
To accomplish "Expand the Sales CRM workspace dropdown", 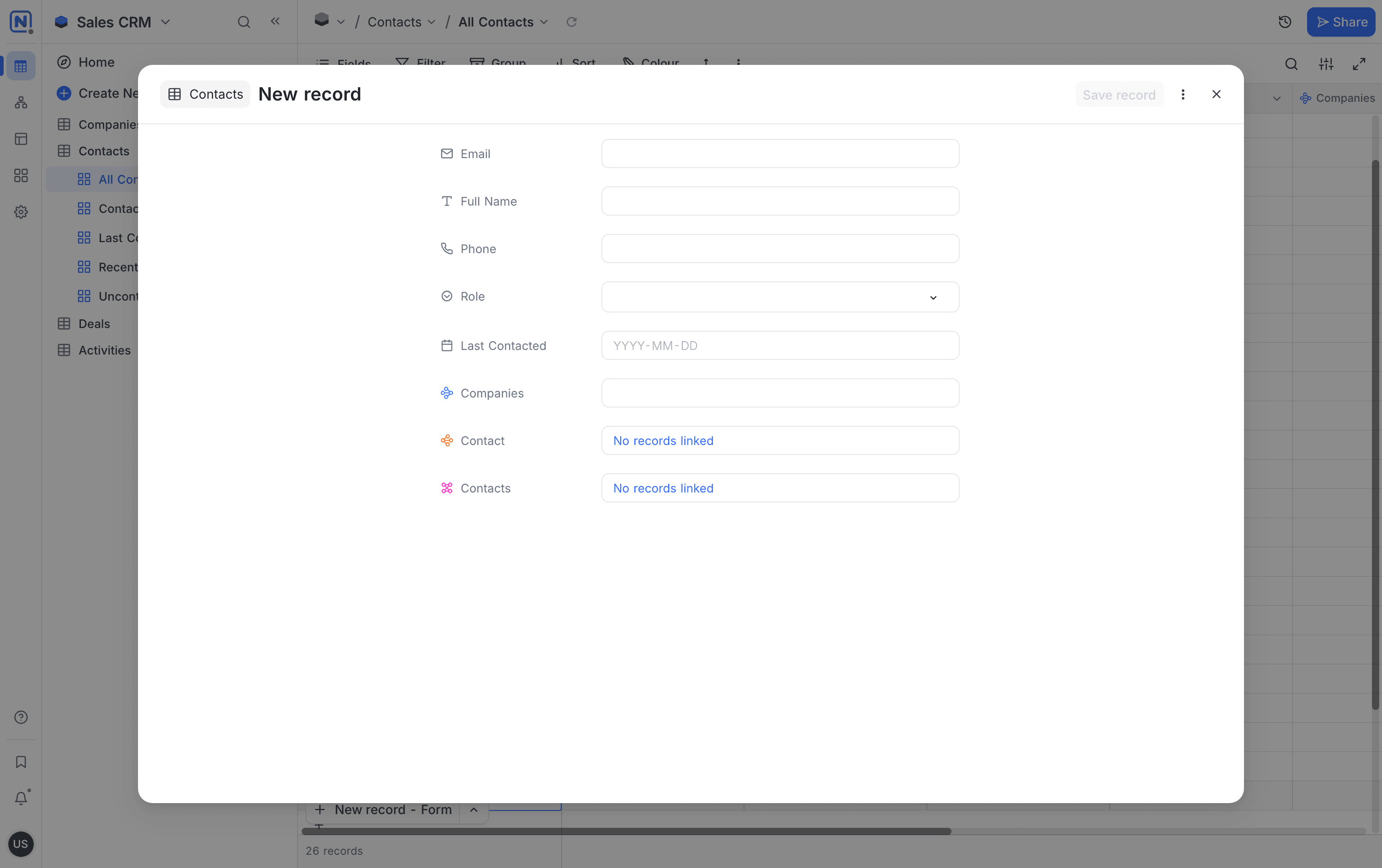I will [165, 22].
